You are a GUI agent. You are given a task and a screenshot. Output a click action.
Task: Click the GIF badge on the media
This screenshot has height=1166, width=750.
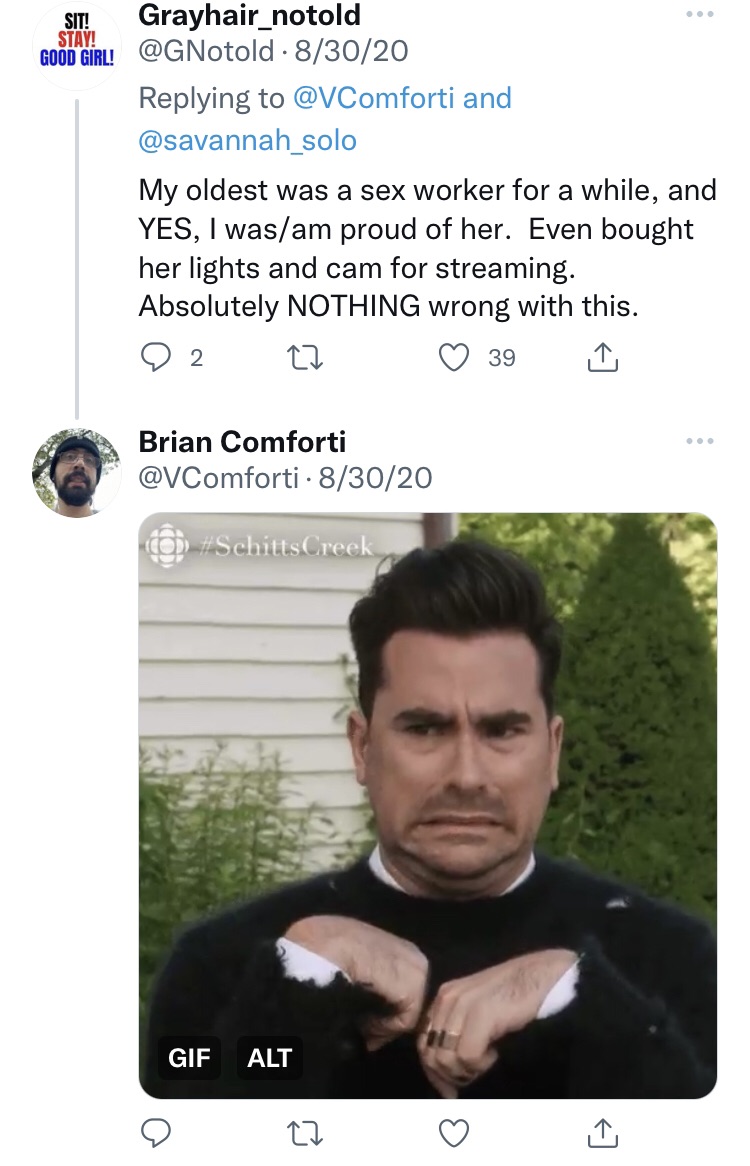click(189, 1058)
